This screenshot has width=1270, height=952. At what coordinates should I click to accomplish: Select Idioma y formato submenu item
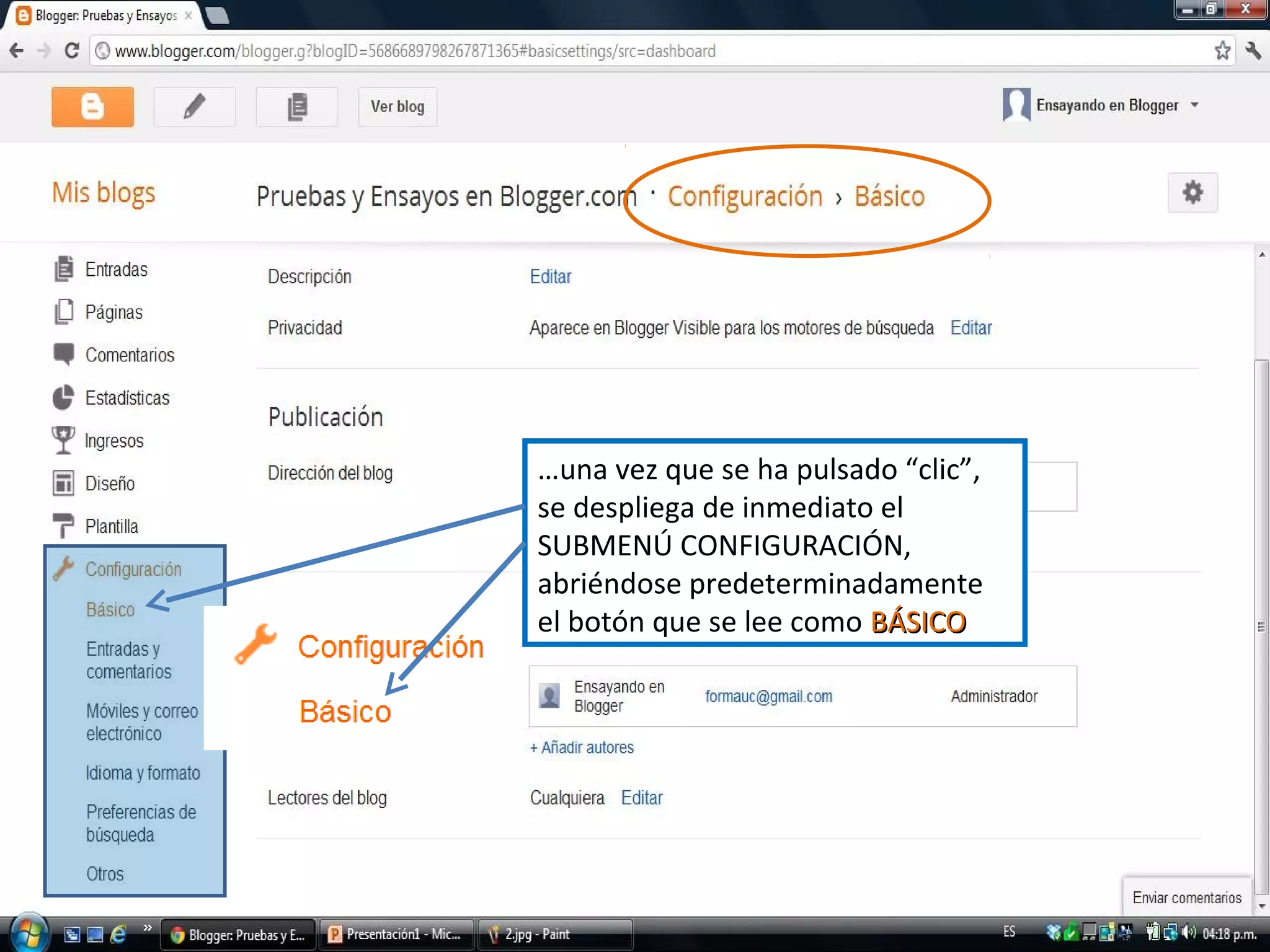pos(143,773)
